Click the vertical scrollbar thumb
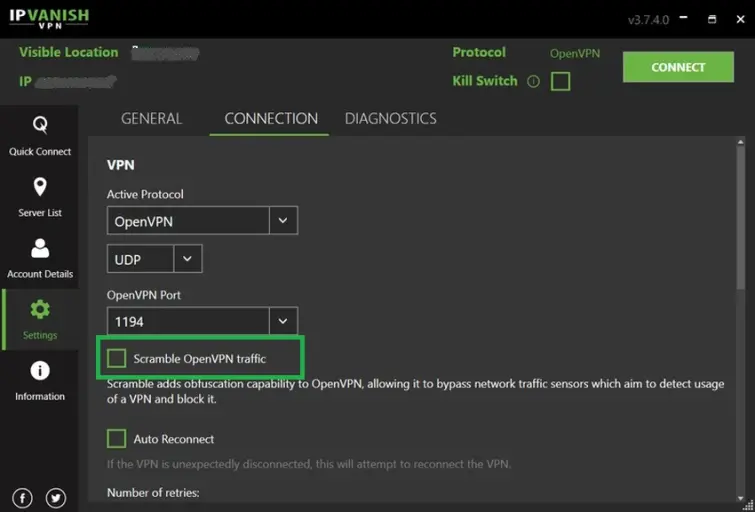 [x=741, y=218]
